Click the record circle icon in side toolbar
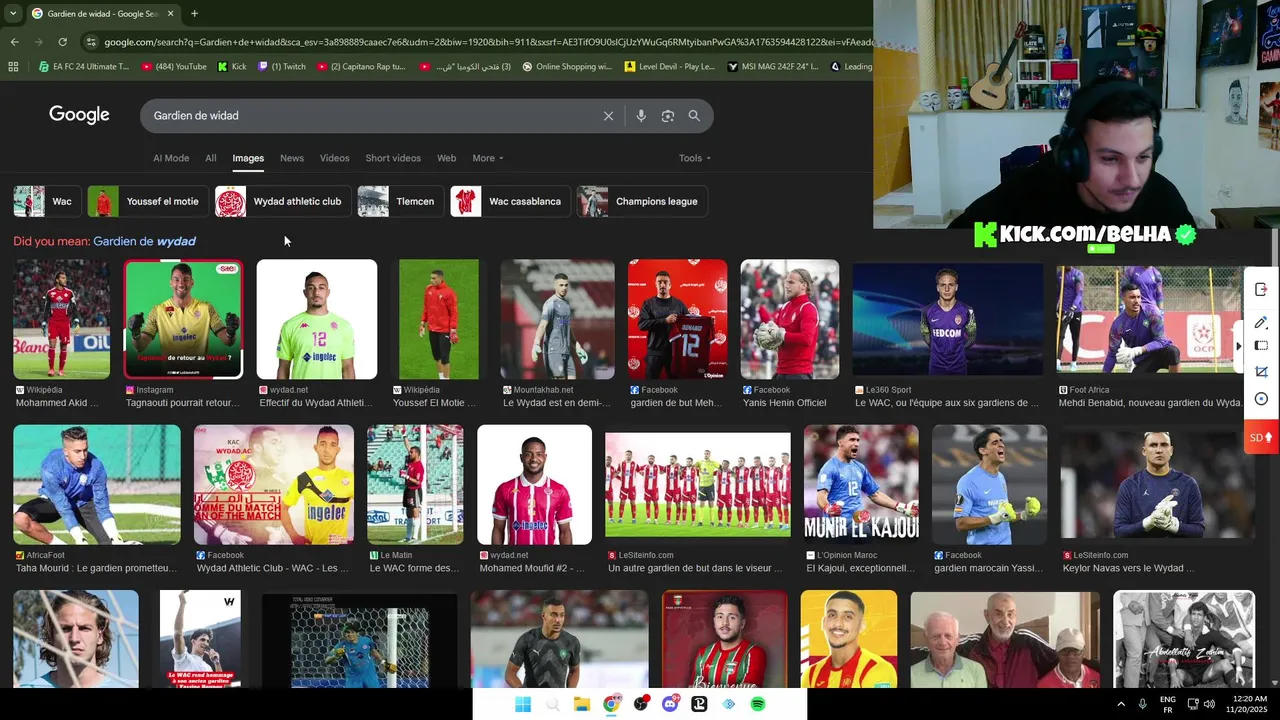Screen dimensions: 1280x720 coord(1261,399)
